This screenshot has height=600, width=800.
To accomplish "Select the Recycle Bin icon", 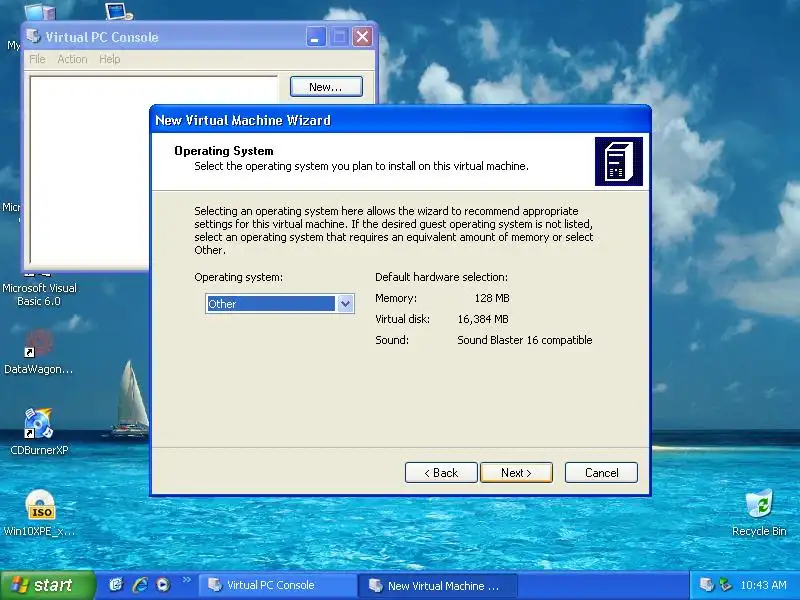I will click(x=759, y=512).
